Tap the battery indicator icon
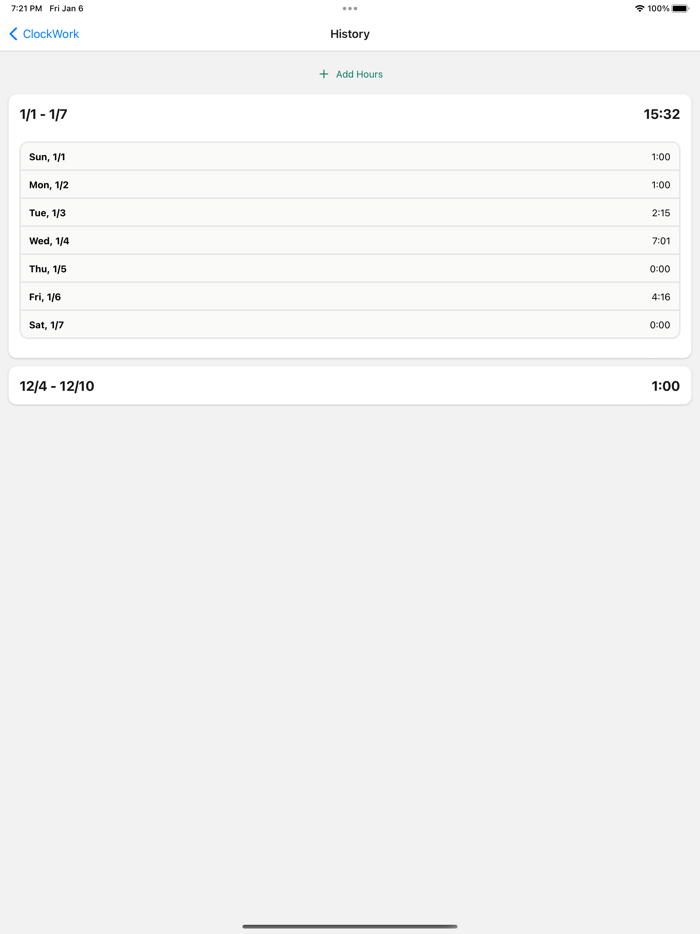 point(680,9)
